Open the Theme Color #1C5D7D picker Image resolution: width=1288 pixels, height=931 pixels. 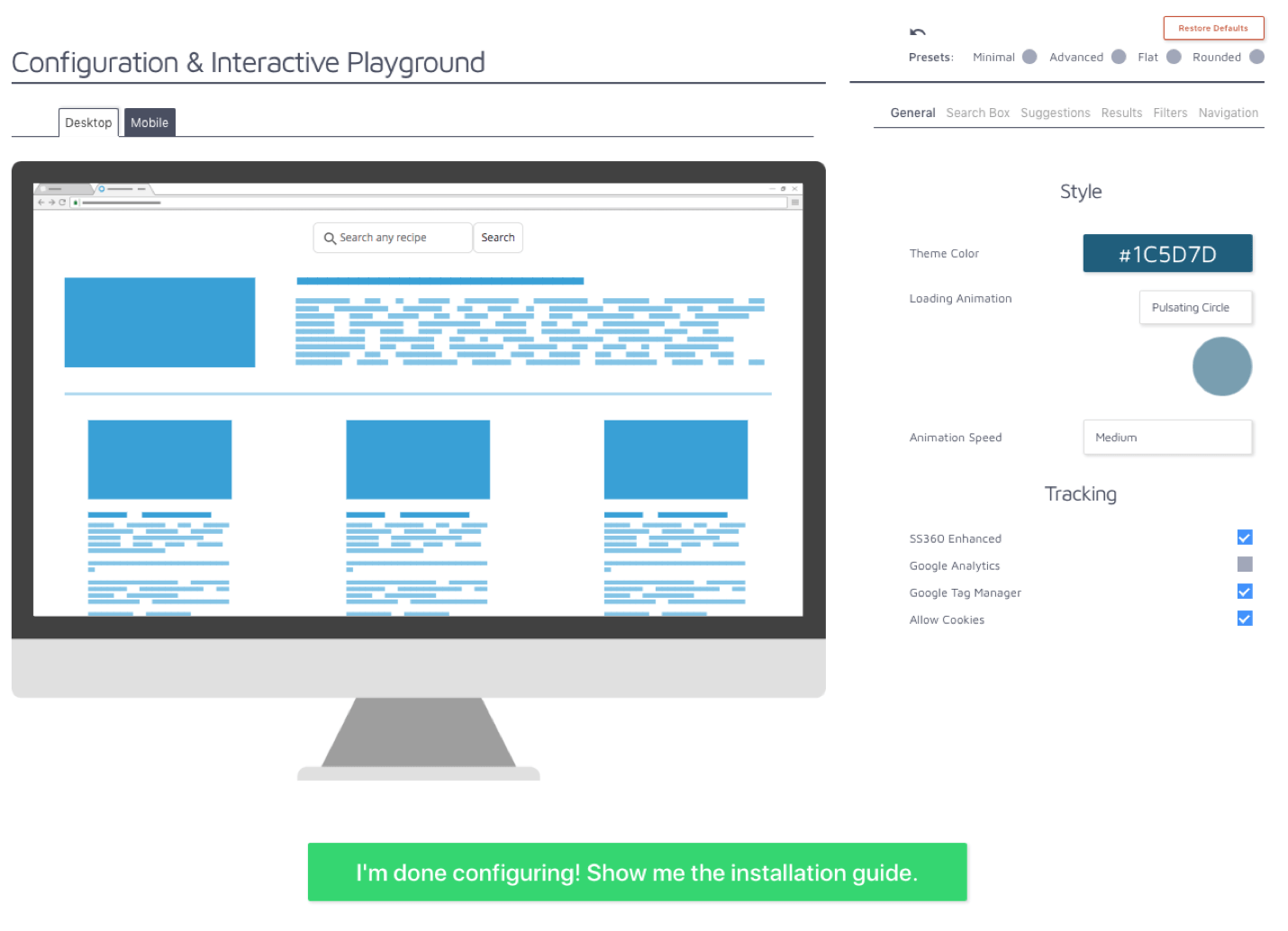pyautogui.click(x=1167, y=253)
